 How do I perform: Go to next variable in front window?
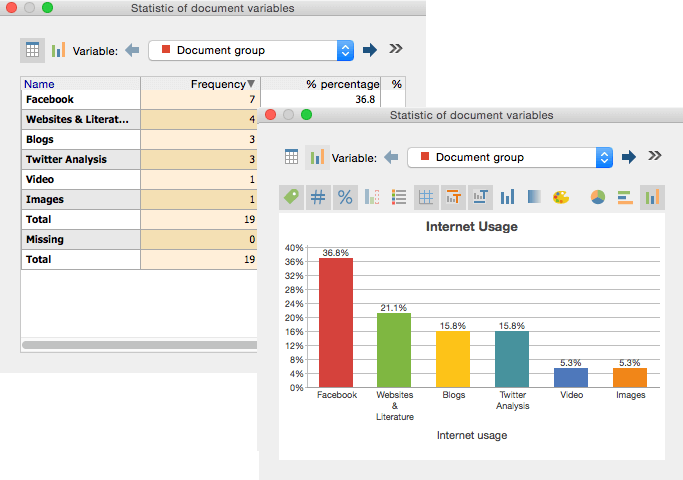point(629,157)
